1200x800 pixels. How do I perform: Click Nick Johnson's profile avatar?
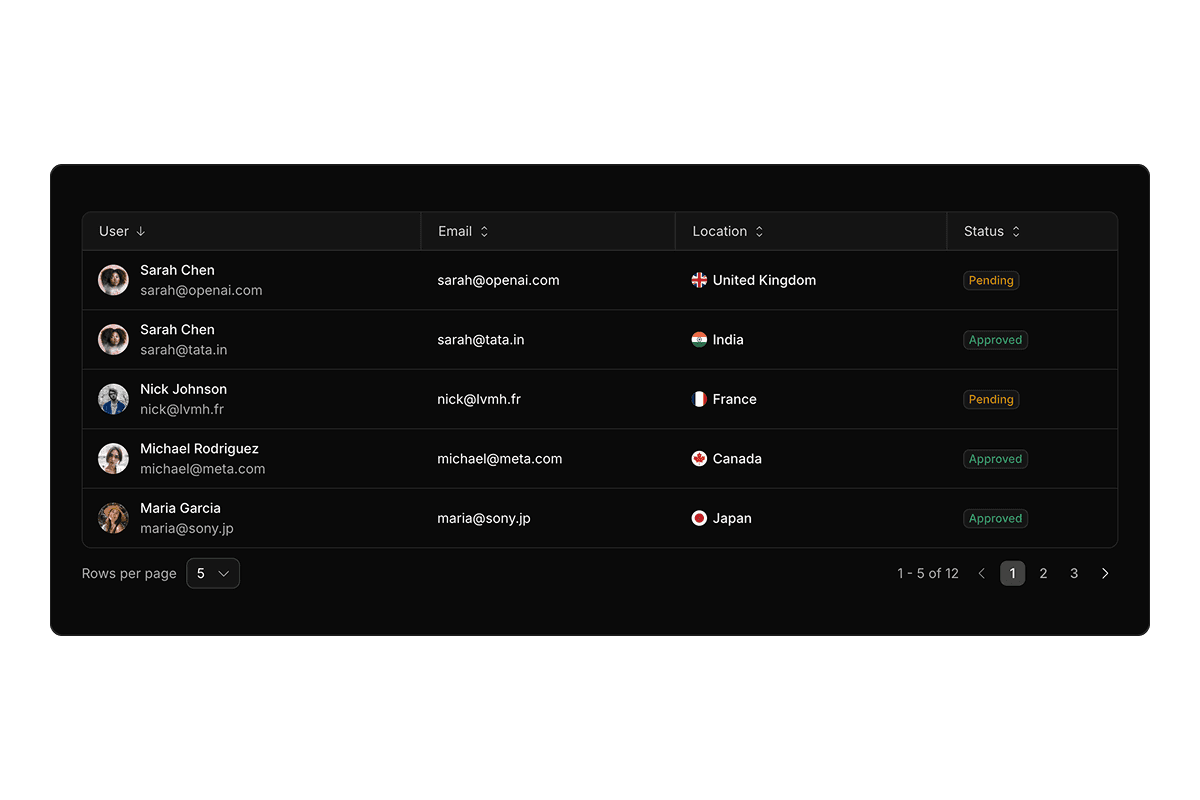click(113, 399)
